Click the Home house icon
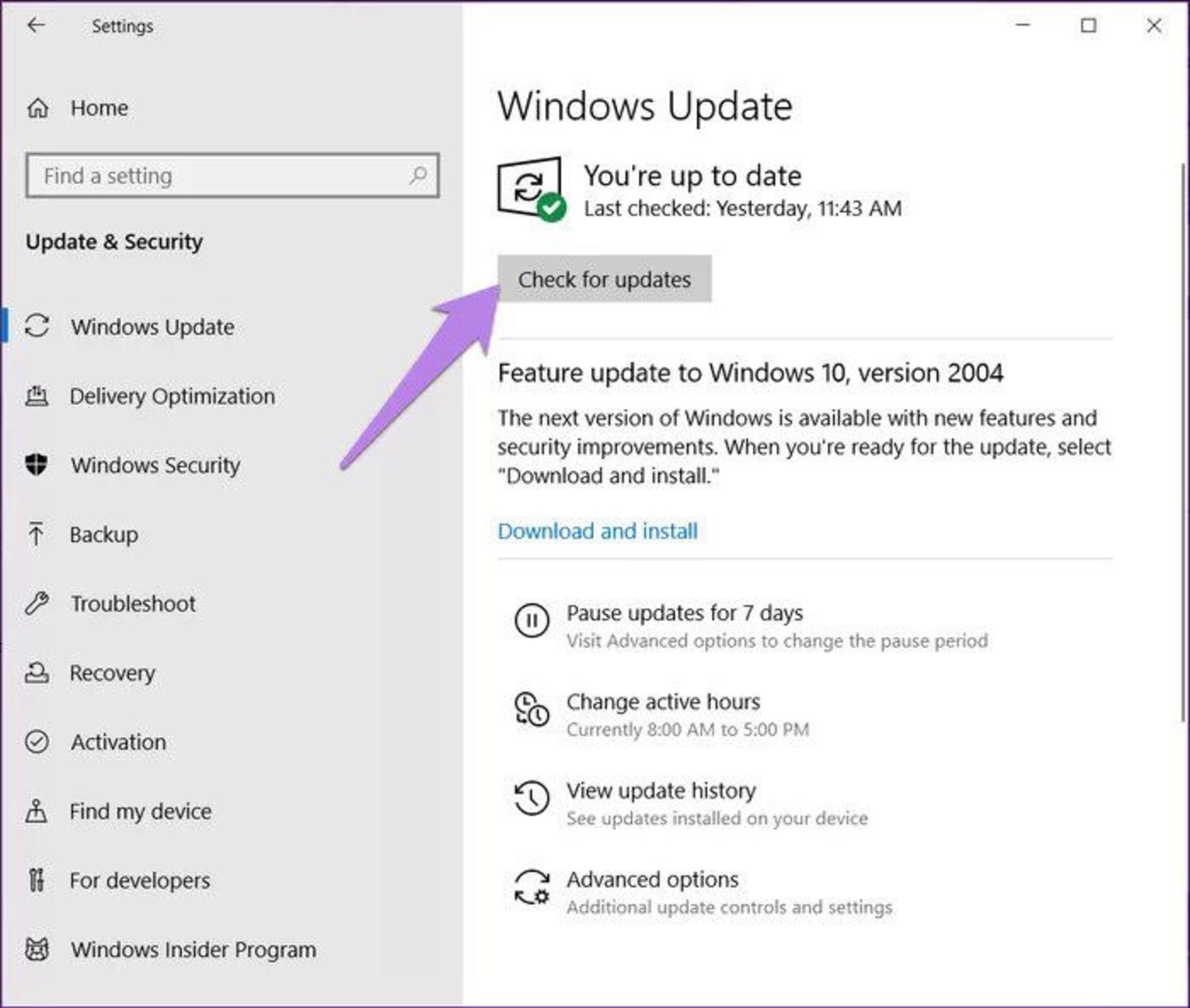 click(38, 108)
